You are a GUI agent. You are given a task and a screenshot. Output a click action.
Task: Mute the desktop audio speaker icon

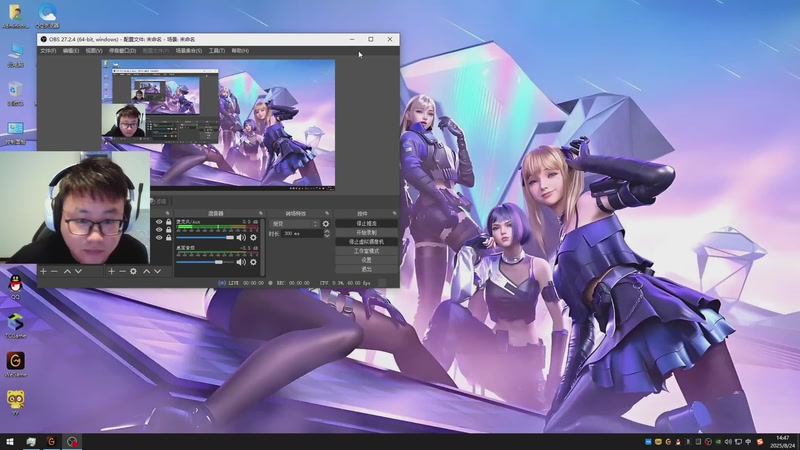tap(241, 262)
